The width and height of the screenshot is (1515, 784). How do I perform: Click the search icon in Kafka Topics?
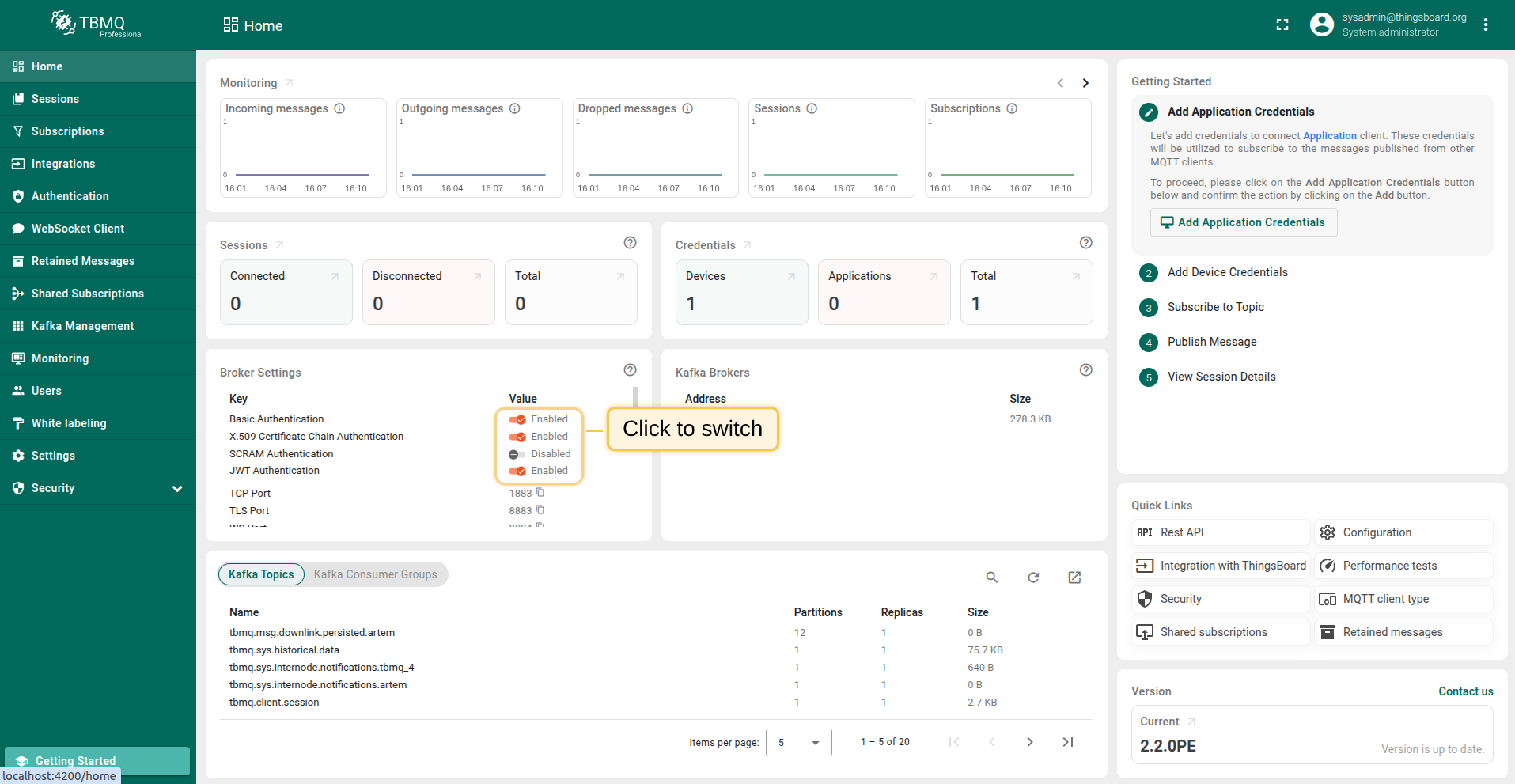coord(991,578)
